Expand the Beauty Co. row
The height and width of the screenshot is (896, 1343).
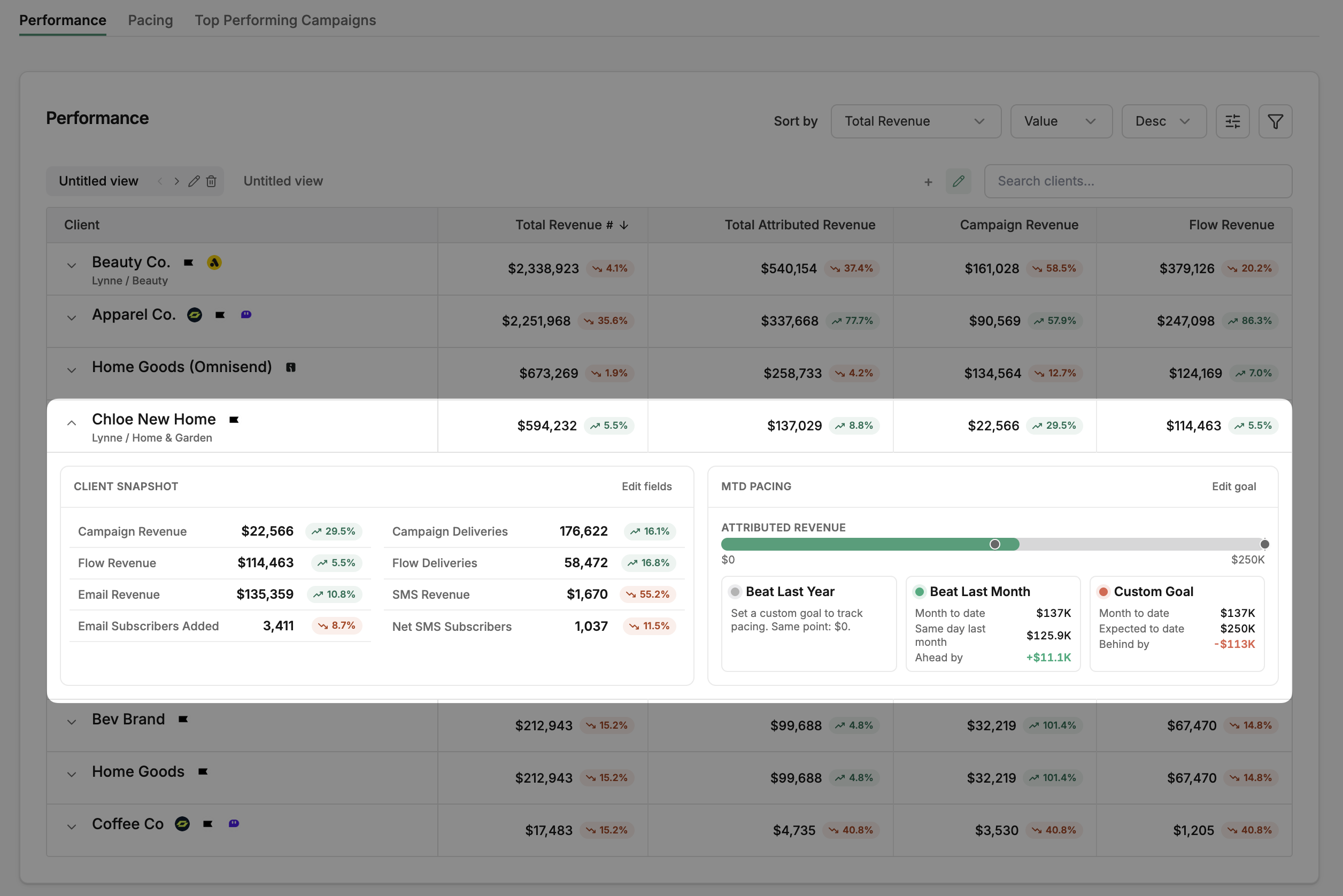tap(72, 266)
